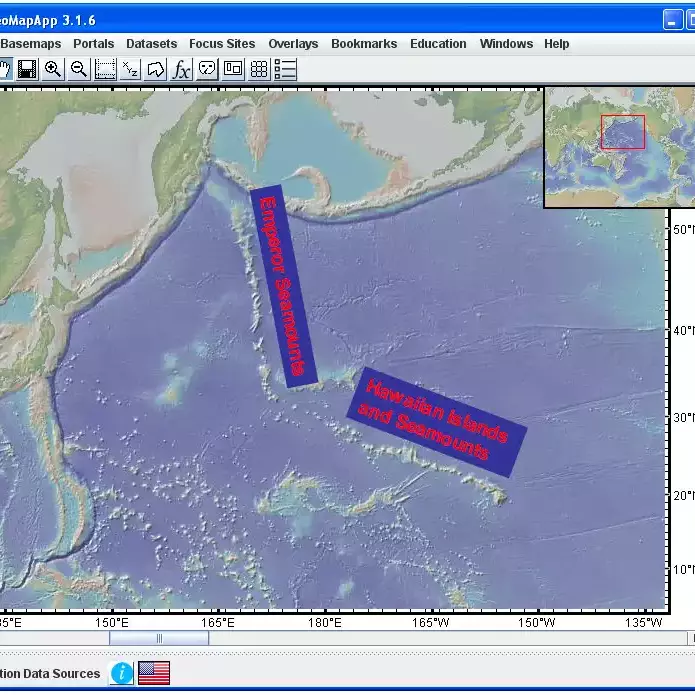
Task: Select the zoom in magnifier tool
Action: click(x=53, y=69)
